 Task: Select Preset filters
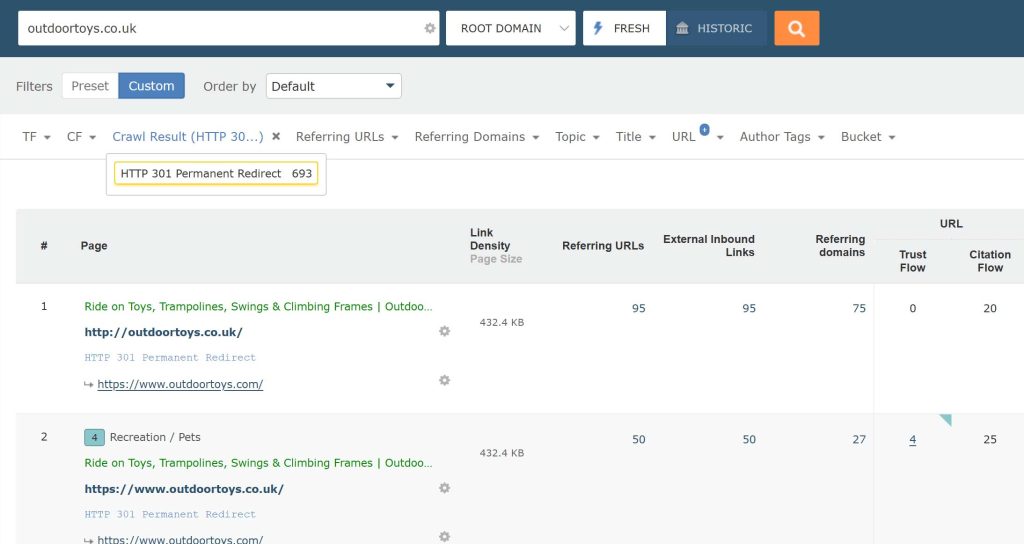pyautogui.click(x=90, y=86)
